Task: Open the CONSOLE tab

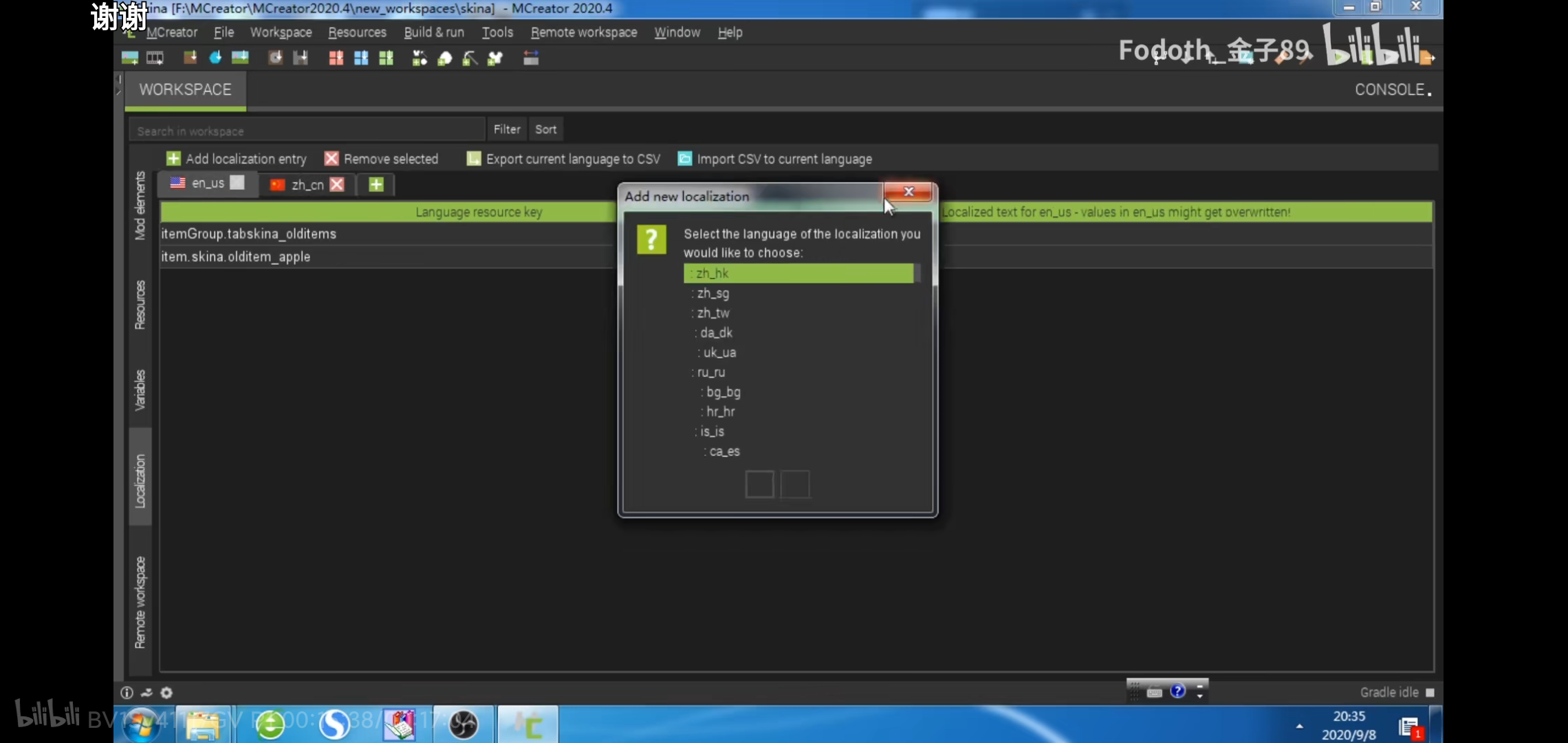Action: point(1389,90)
